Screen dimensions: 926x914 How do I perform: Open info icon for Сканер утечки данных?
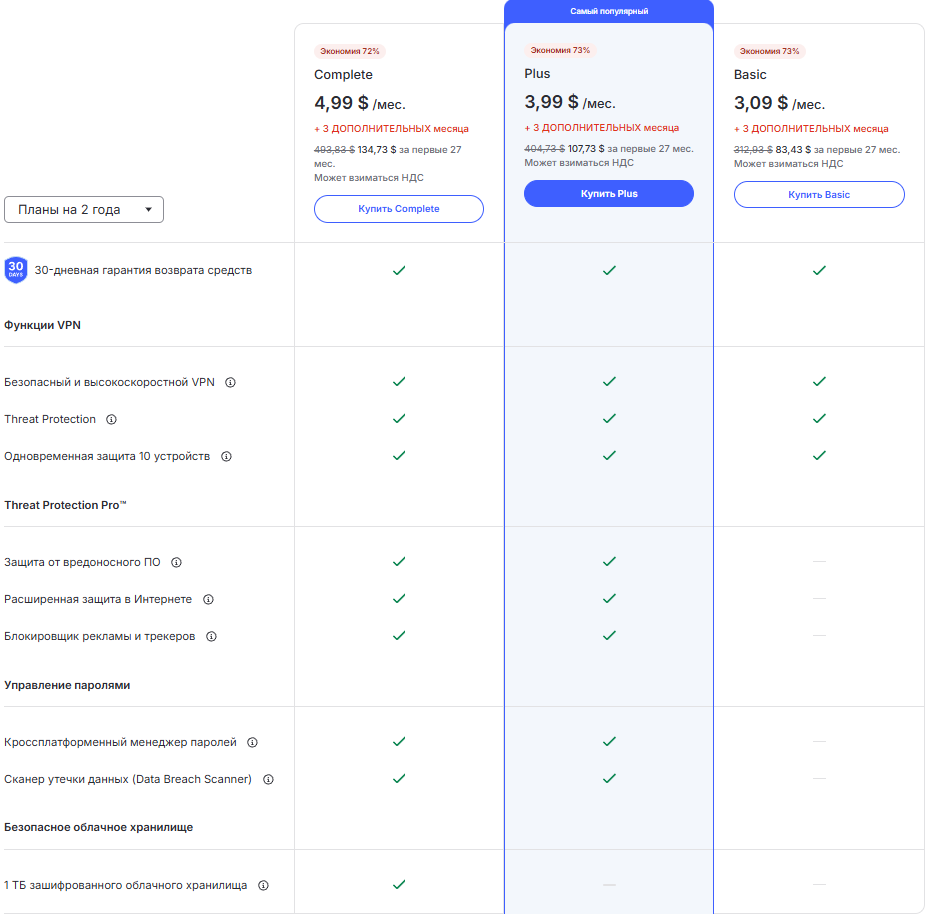tap(268, 779)
